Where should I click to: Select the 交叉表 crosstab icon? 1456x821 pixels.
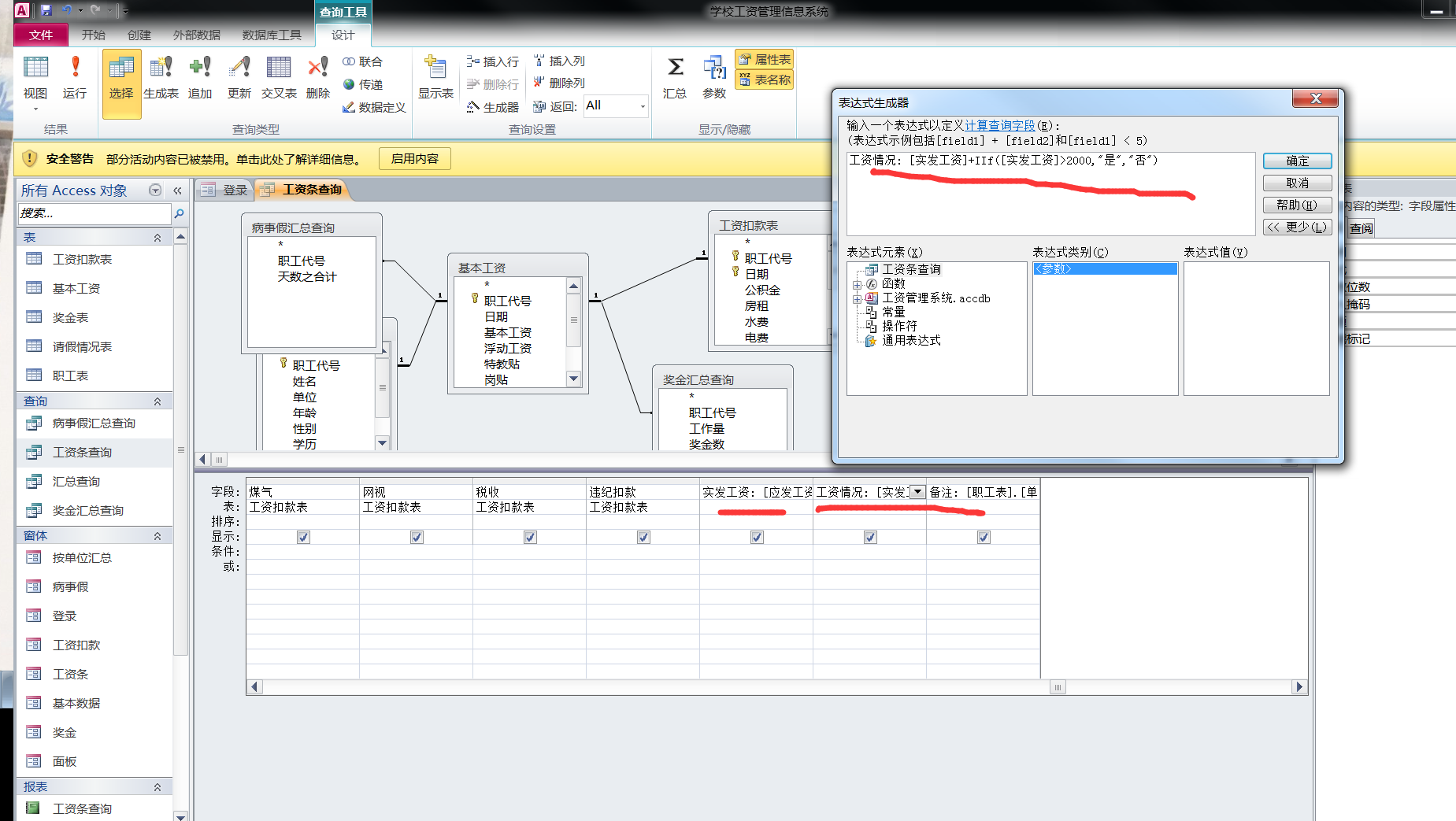pos(279,79)
